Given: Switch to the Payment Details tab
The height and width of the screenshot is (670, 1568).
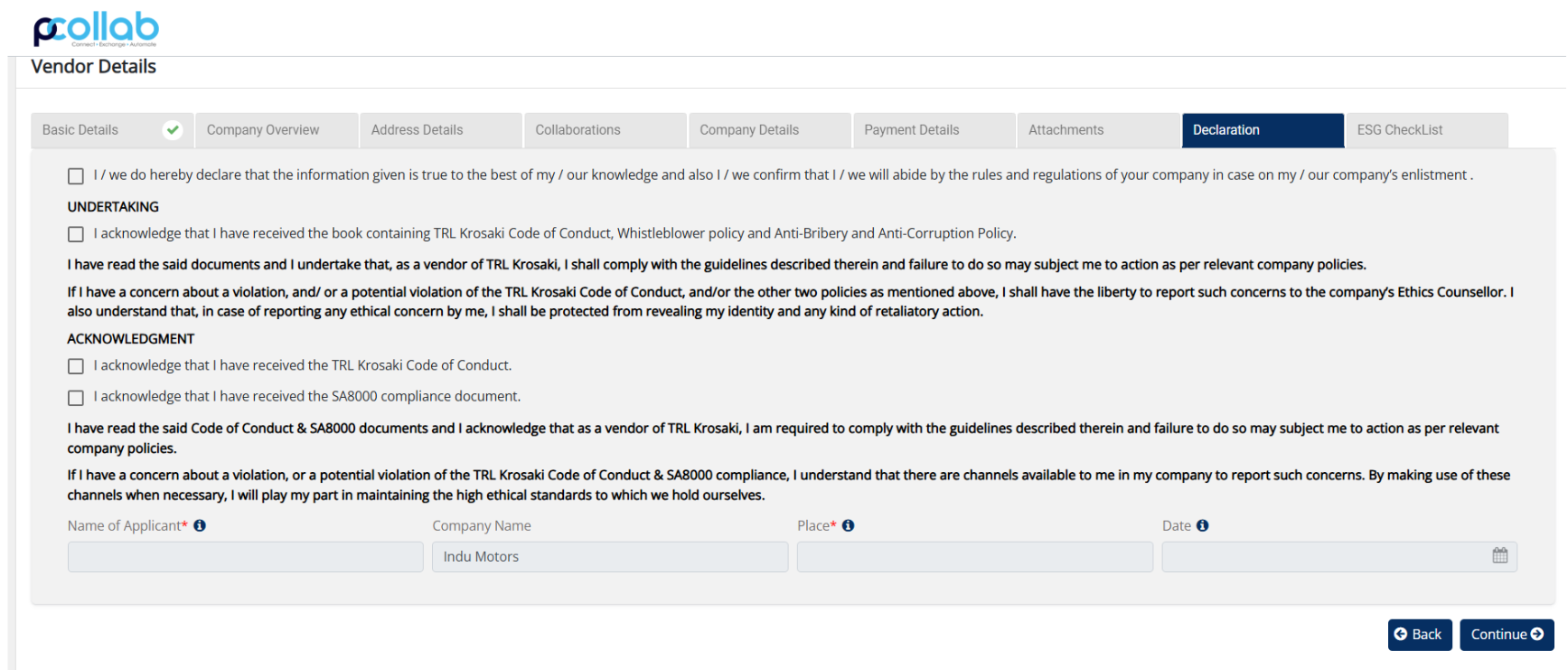Looking at the screenshot, I should (x=934, y=130).
